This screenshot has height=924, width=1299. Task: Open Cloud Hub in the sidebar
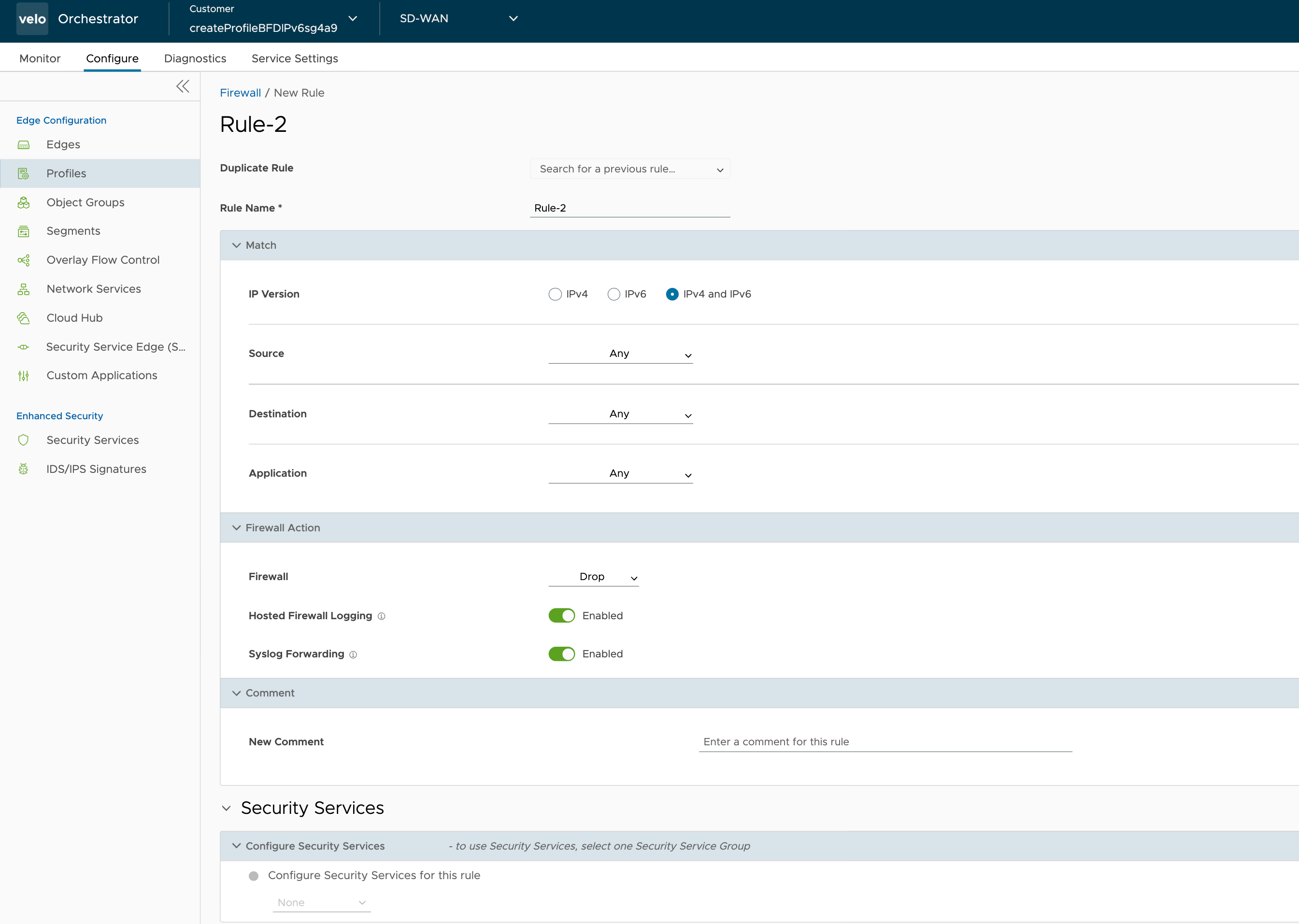pos(100,318)
